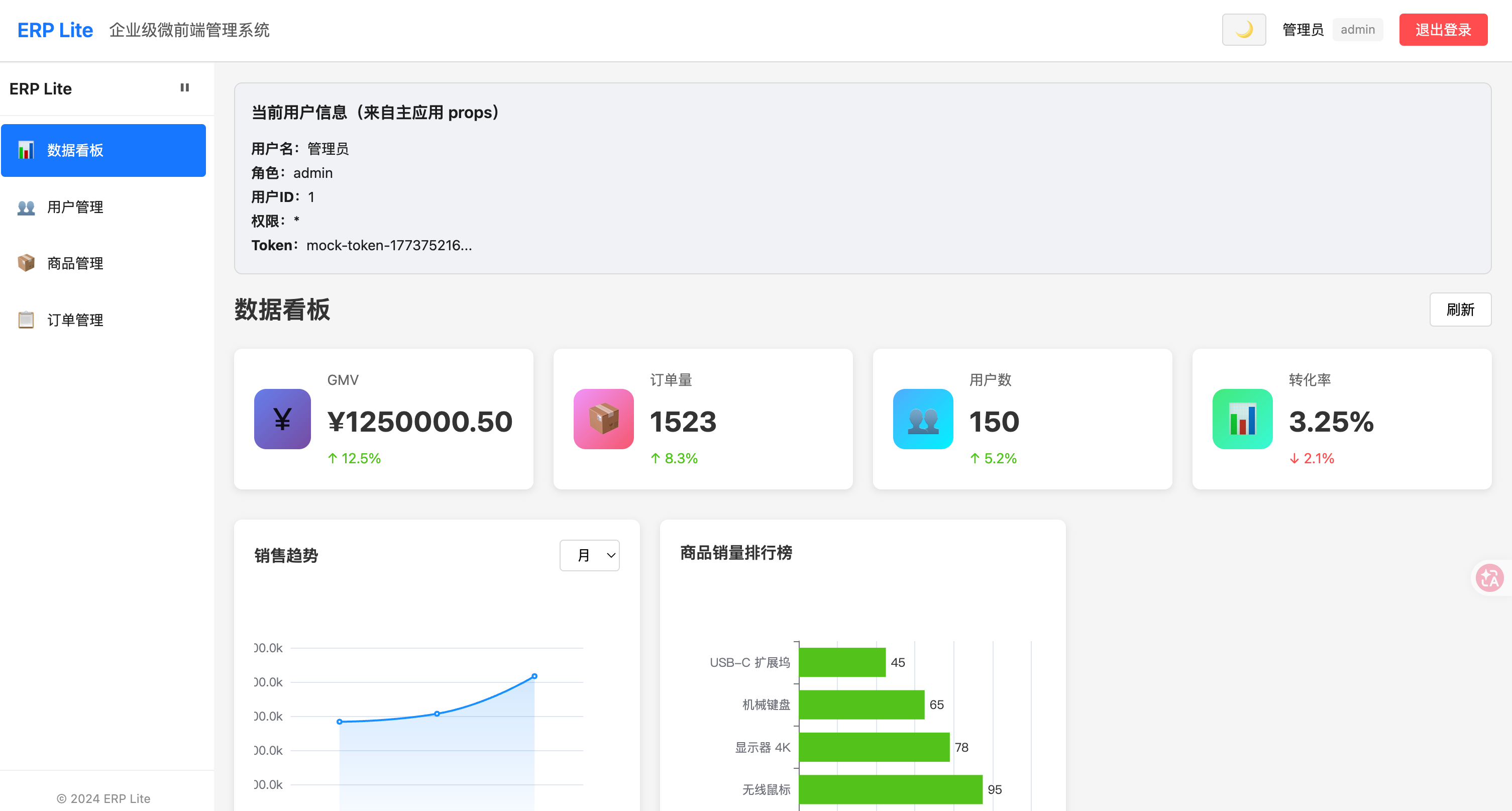Image resolution: width=1512 pixels, height=811 pixels.
Task: Click the 用户数 people icon
Action: coord(923,419)
